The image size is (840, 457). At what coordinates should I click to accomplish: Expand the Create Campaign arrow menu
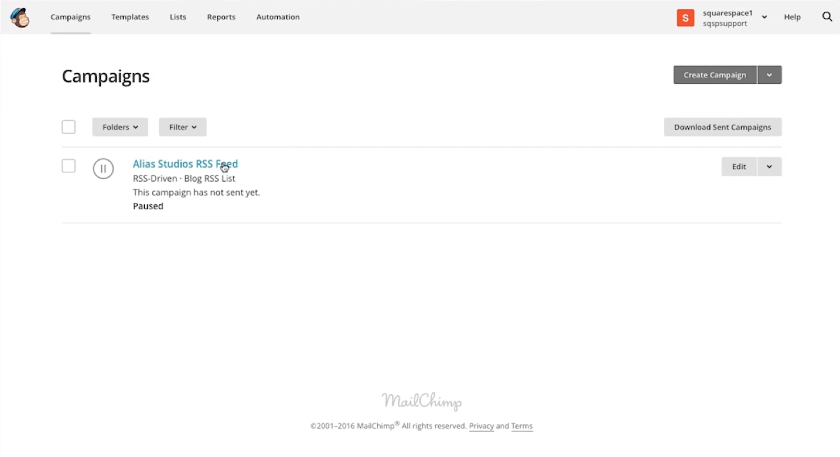769,75
